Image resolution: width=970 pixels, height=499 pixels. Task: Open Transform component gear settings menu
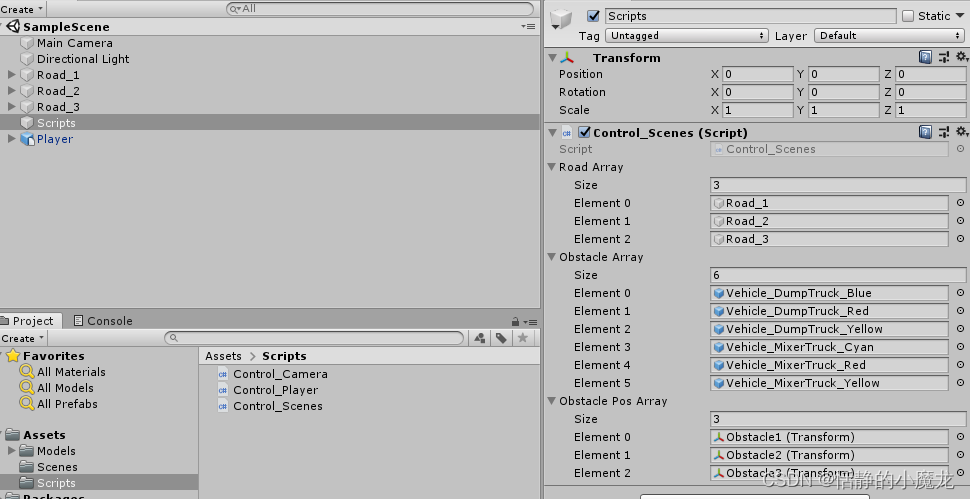(x=961, y=57)
